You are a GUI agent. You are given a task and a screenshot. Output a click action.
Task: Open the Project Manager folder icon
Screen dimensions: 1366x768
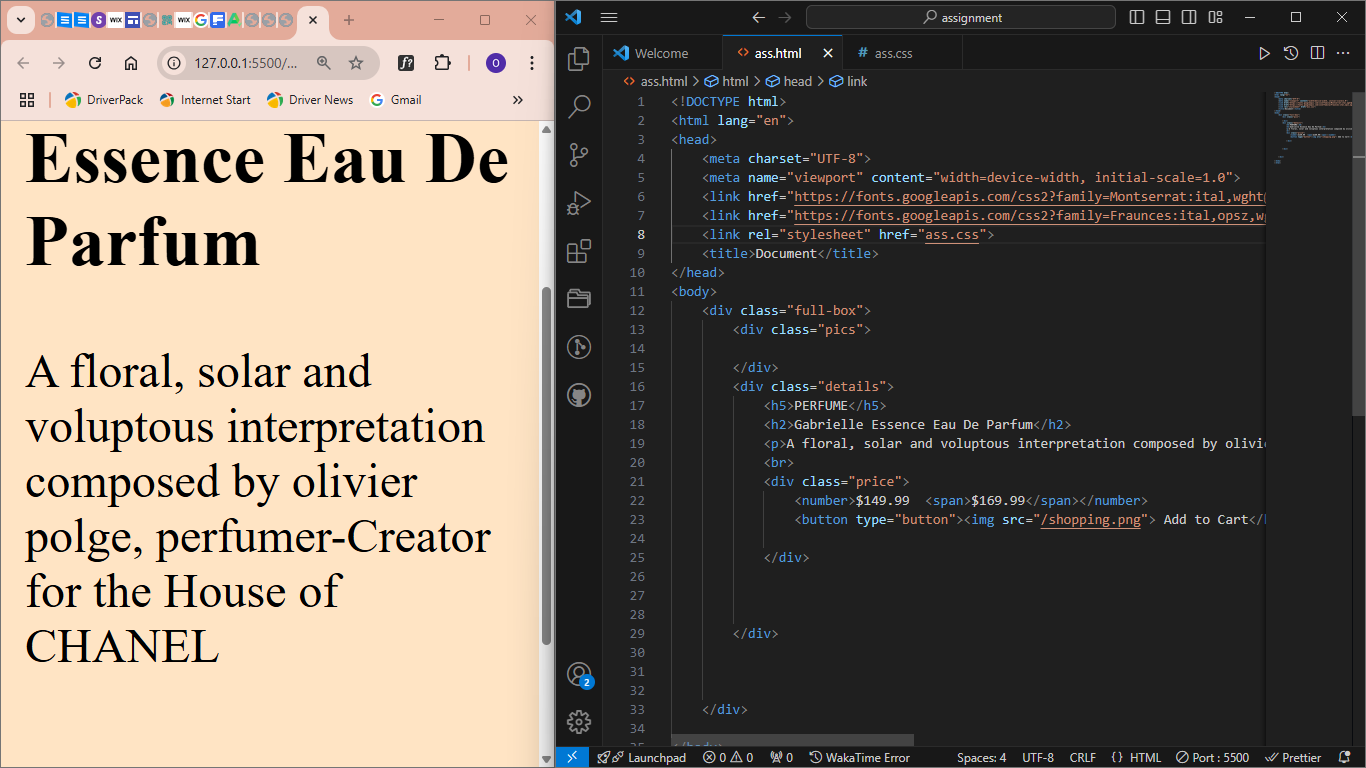pyautogui.click(x=579, y=299)
